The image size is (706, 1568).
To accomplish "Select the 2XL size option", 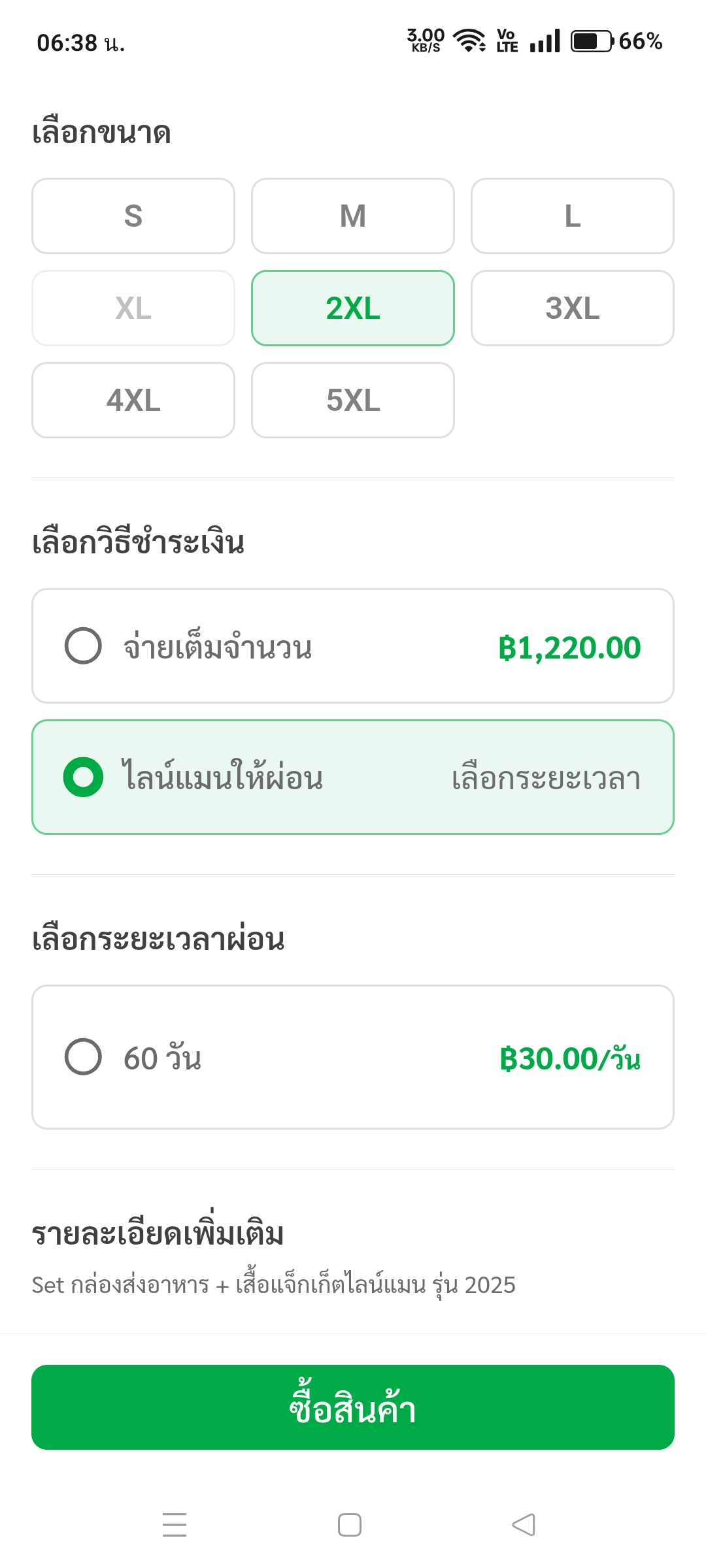I will pyautogui.click(x=353, y=308).
